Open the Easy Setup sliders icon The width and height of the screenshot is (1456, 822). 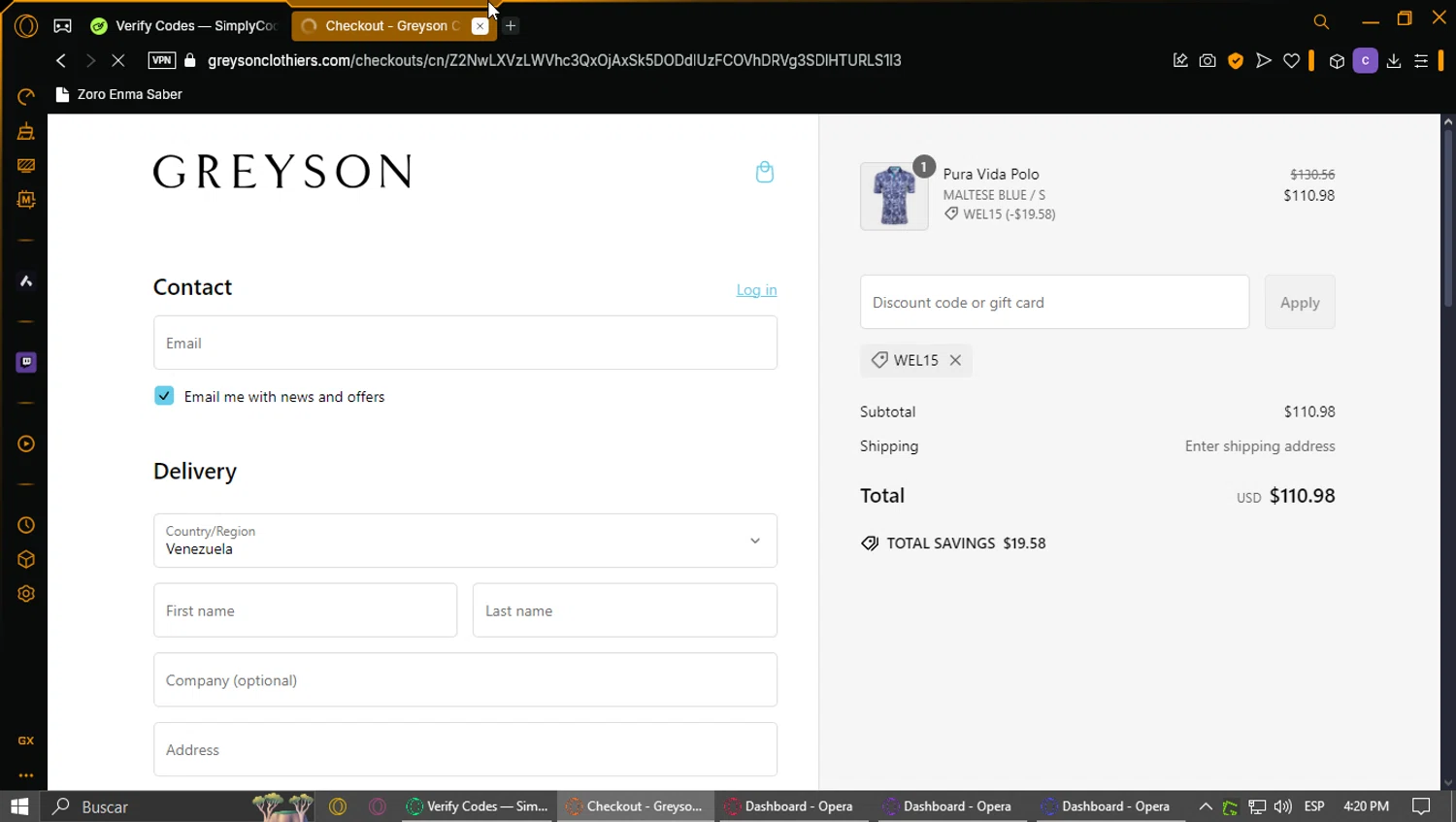1421,60
